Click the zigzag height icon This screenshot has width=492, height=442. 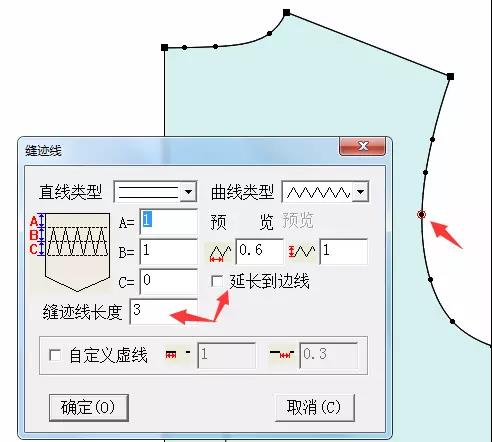tap(302, 252)
